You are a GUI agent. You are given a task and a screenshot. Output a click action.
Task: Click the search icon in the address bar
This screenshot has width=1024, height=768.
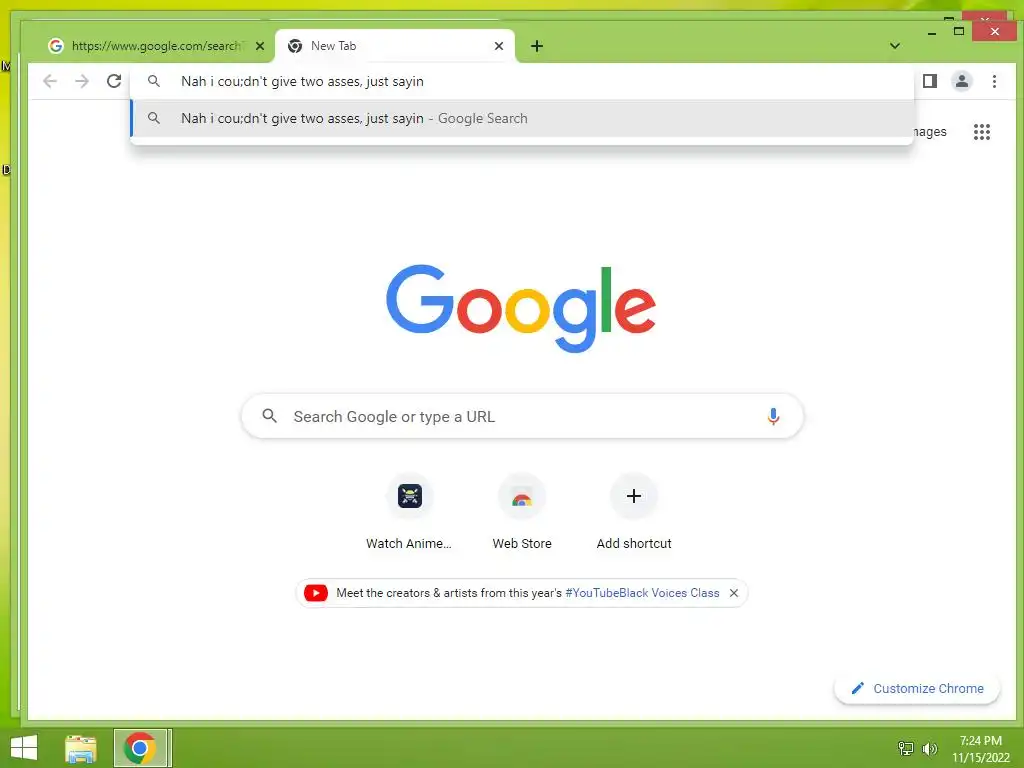tap(153, 81)
